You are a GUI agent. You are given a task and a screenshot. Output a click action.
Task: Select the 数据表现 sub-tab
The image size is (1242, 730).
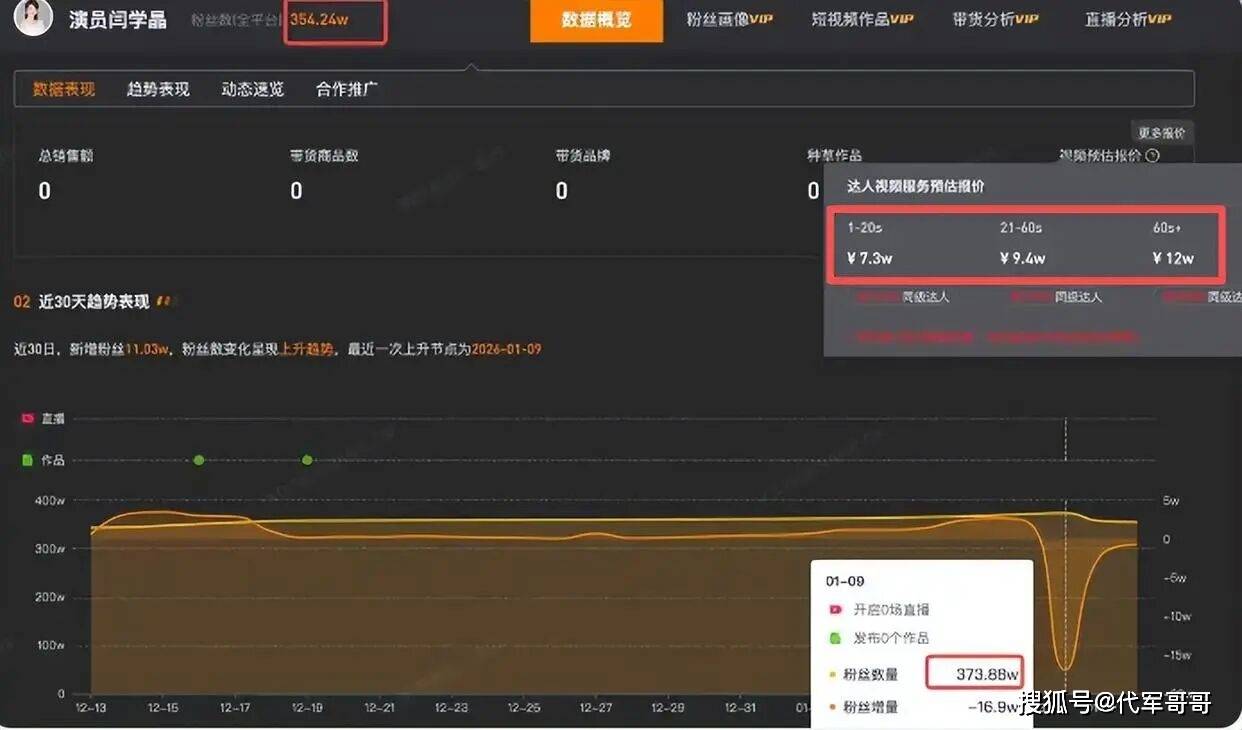coord(64,89)
